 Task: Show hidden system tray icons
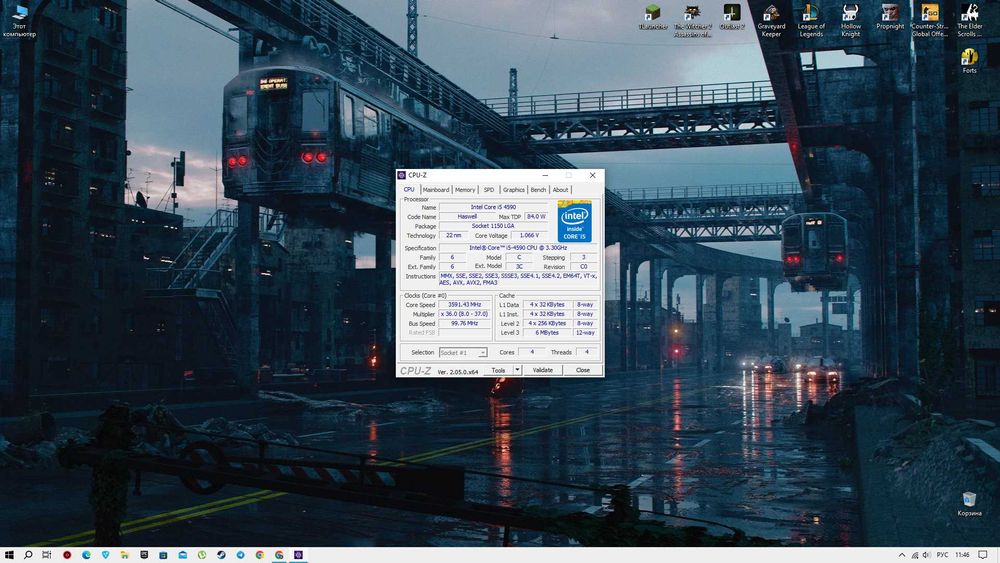pos(902,555)
